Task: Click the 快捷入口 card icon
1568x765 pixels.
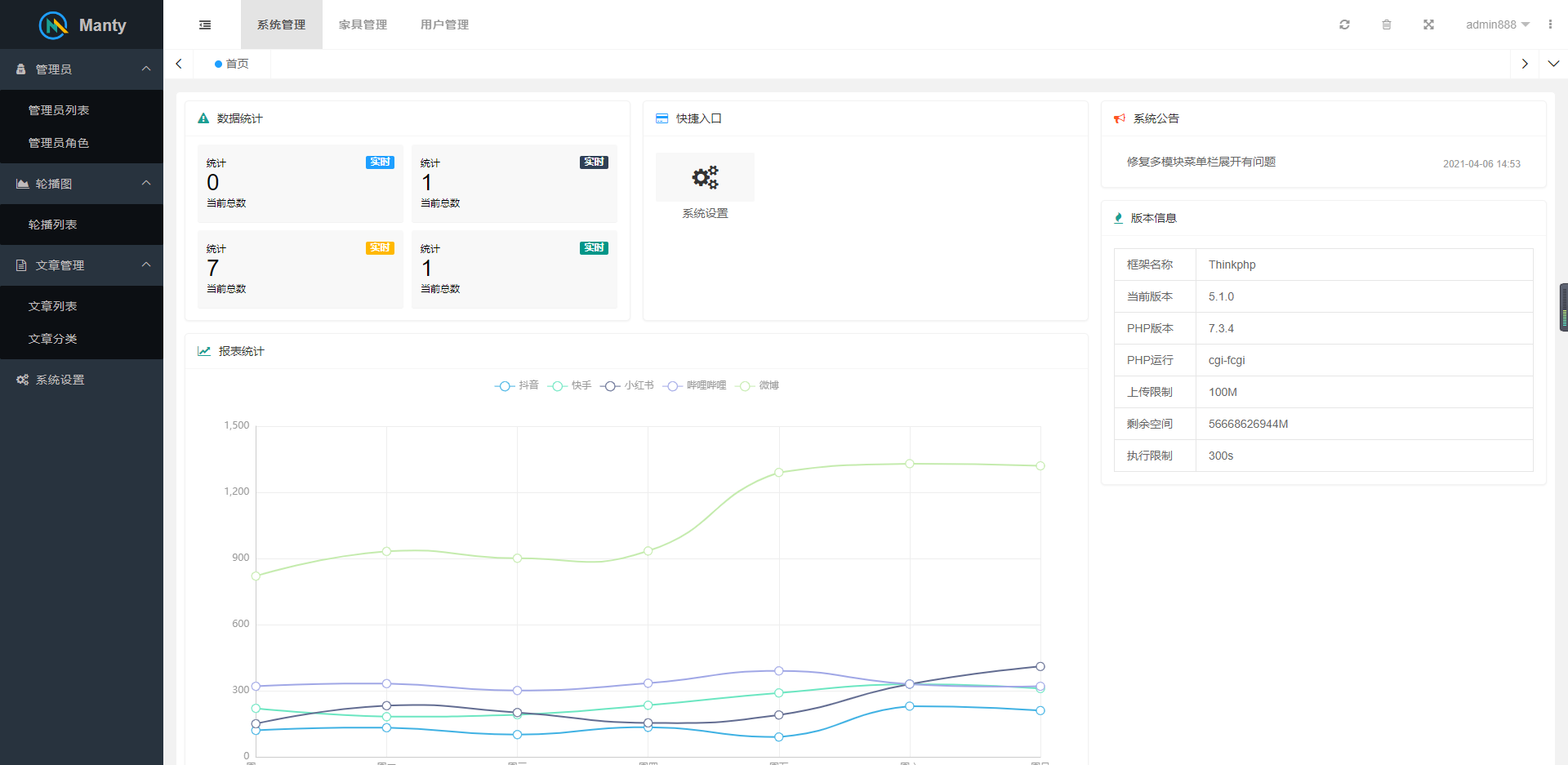Action: 661,118
